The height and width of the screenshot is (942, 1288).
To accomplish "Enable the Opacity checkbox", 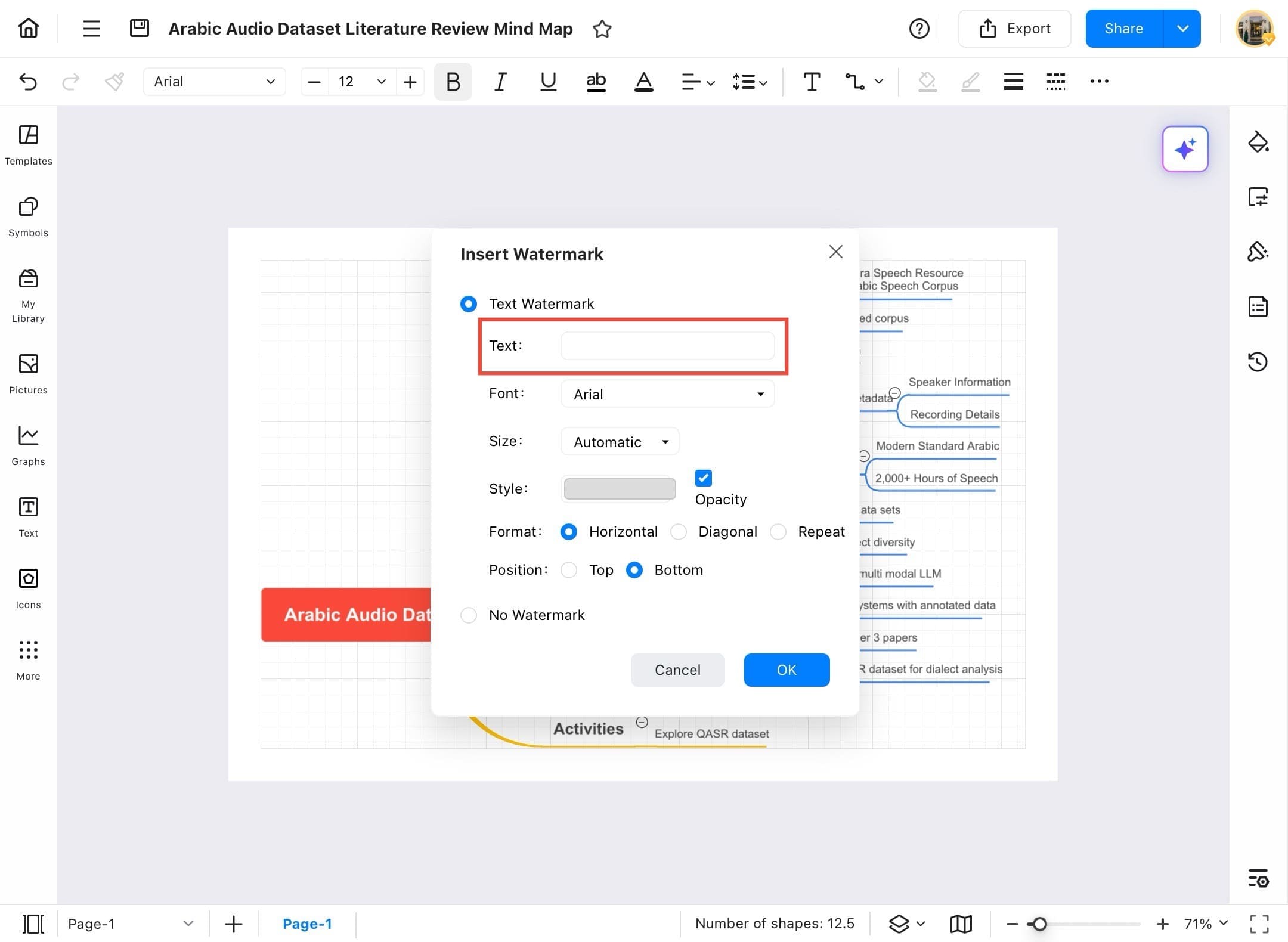I will click(703, 478).
